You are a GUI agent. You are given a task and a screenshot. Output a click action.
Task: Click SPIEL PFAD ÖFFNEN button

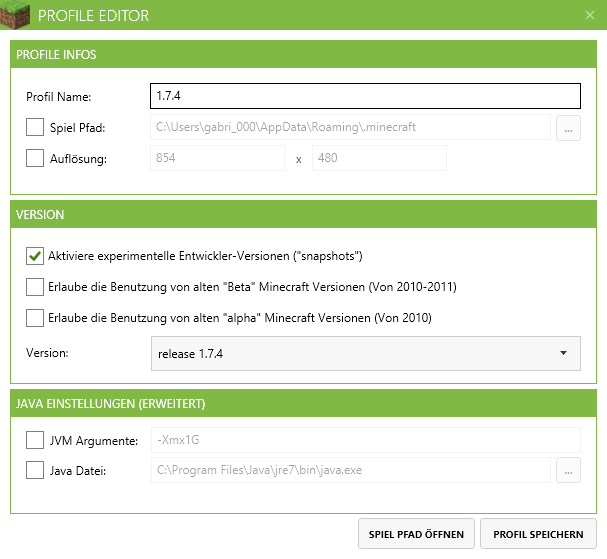416,534
